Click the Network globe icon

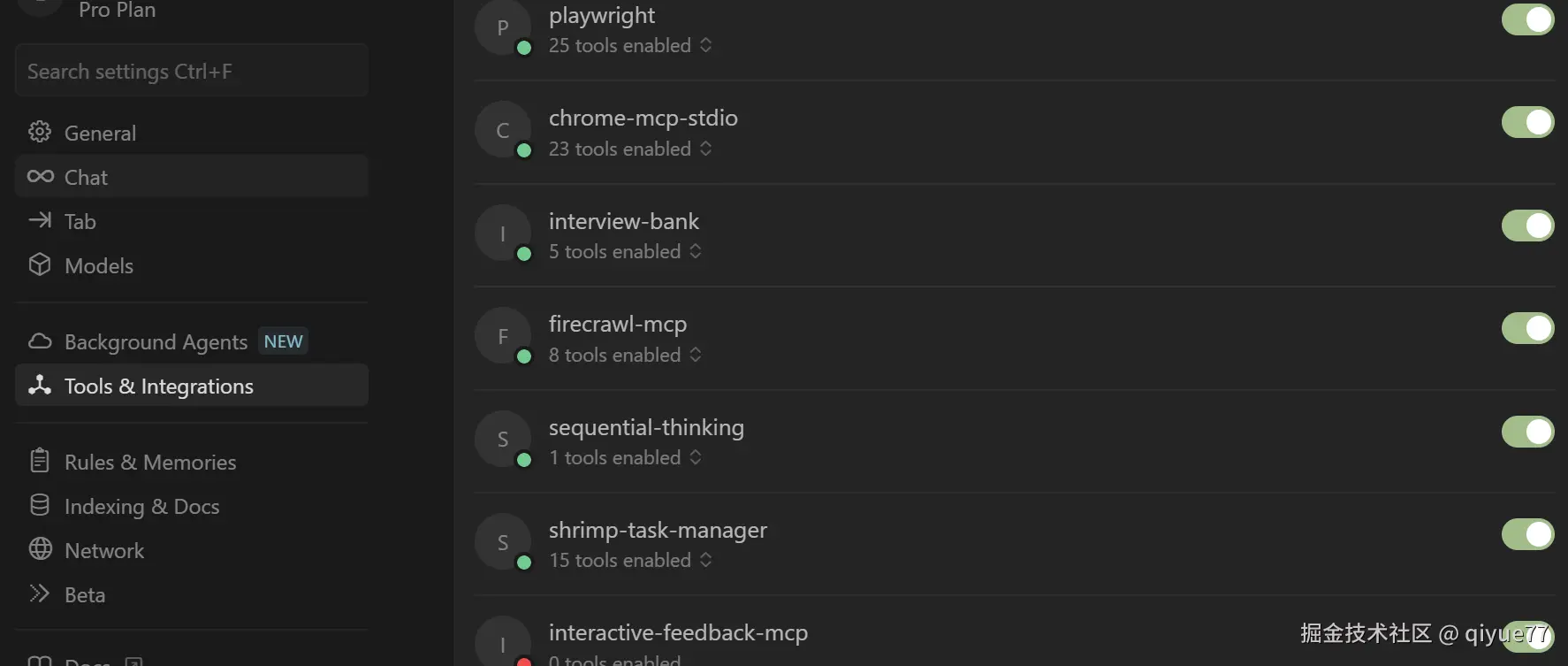40,550
